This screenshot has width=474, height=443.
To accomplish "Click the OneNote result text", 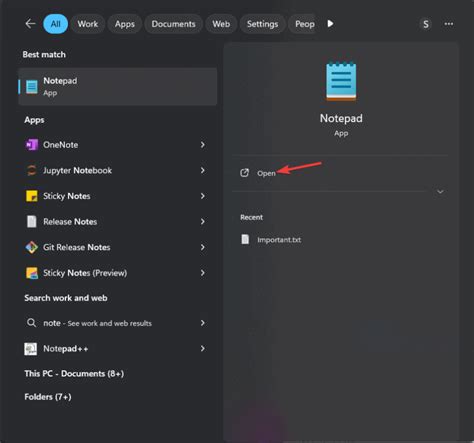I will (61, 145).
